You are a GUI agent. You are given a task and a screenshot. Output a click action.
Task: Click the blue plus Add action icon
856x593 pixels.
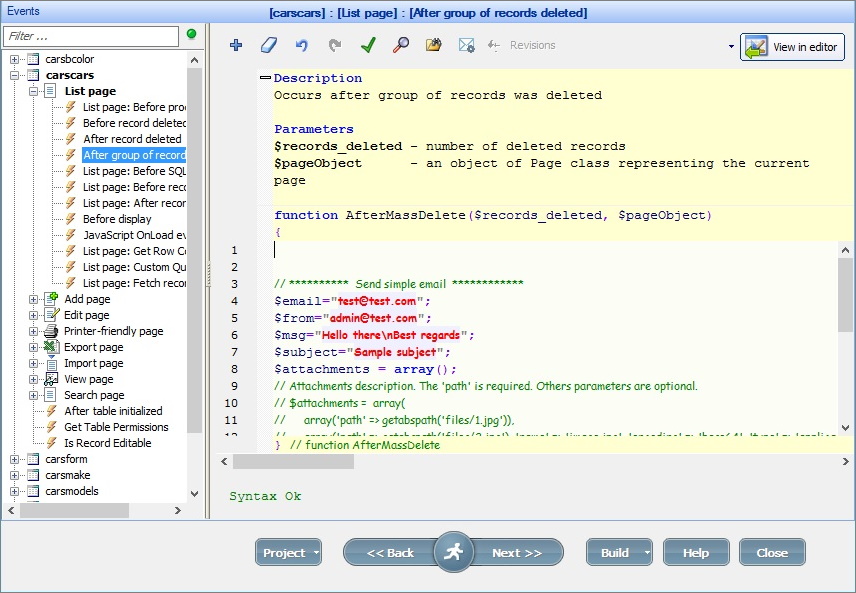point(236,45)
